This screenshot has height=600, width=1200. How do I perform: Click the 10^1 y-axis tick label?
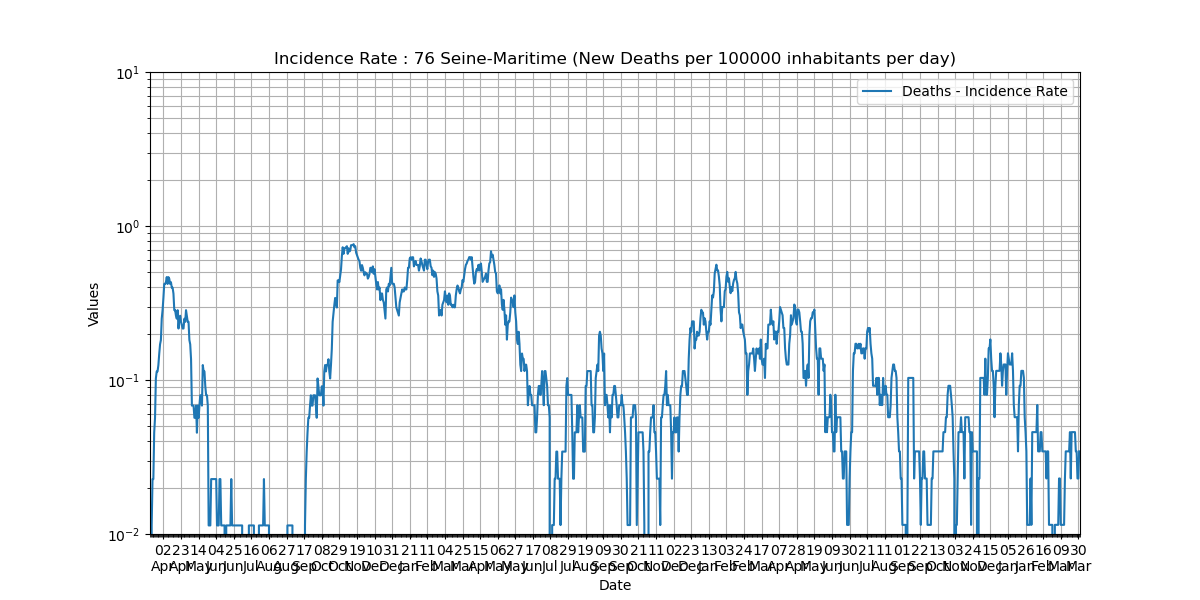point(130,73)
